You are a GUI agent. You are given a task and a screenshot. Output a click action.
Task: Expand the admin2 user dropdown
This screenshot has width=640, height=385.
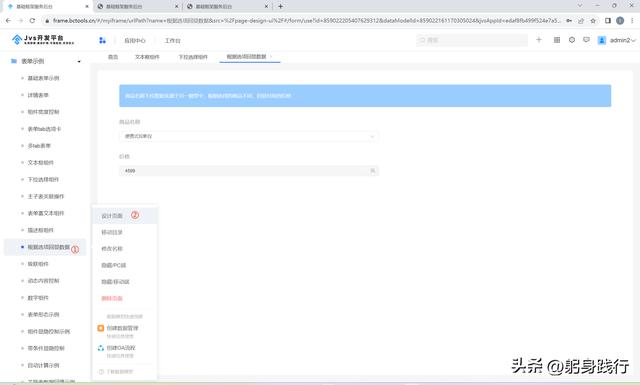click(623, 40)
